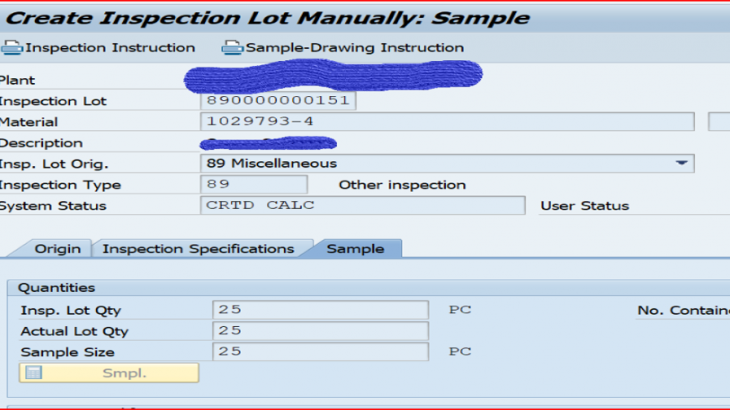Viewport: 730px width, 410px height.
Task: Click the Inspection Type field showing 89
Action: [x=254, y=184]
